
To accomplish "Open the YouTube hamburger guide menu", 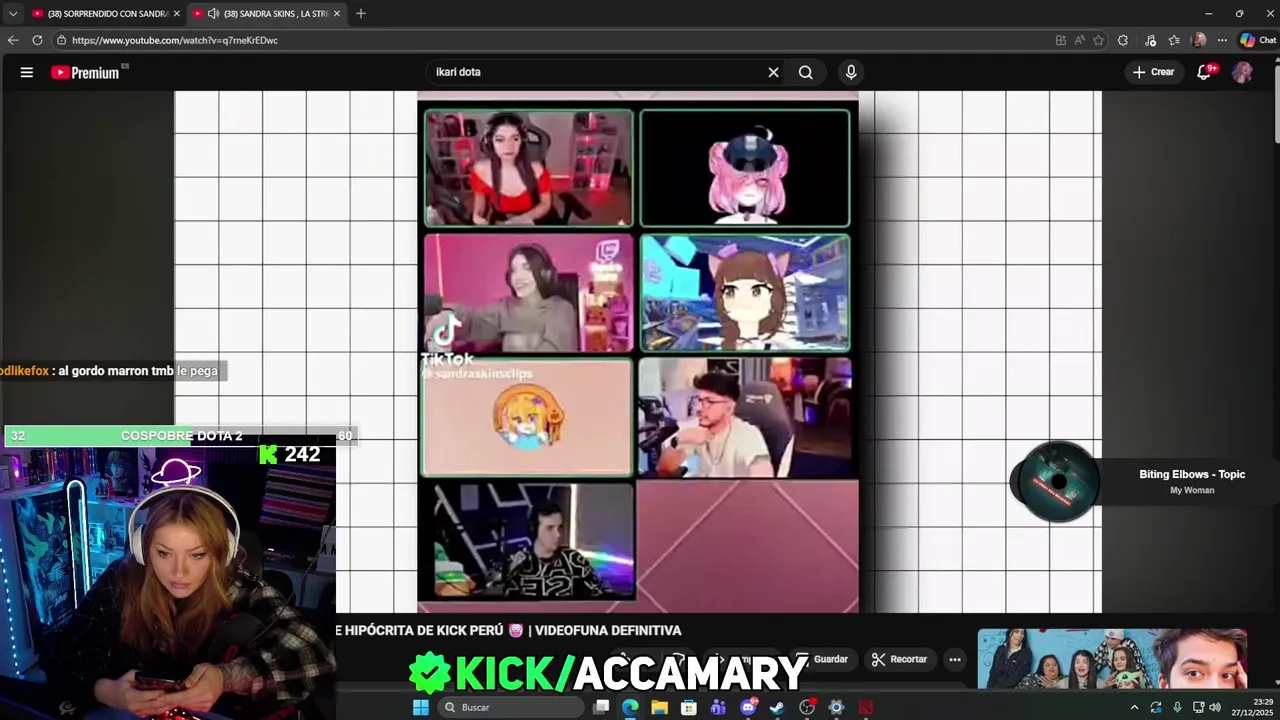I will [x=27, y=72].
